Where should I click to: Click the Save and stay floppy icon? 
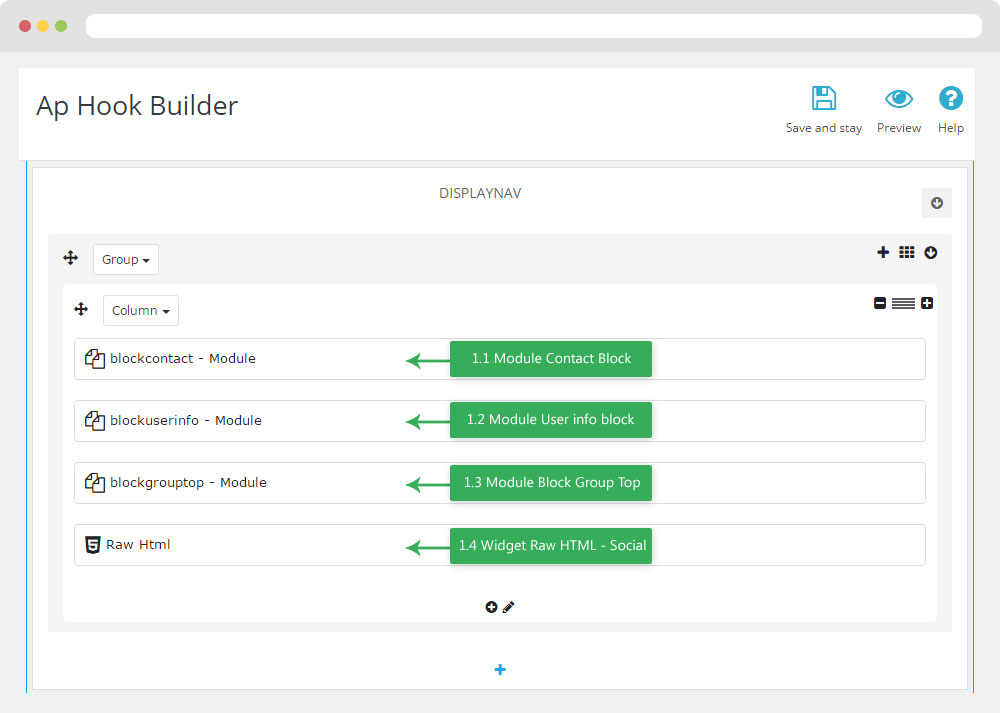[823, 99]
